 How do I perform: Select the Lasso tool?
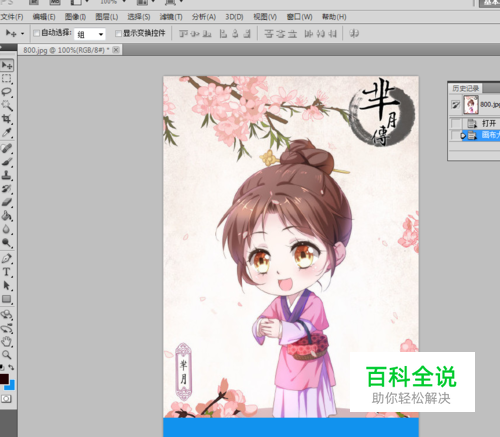7,92
